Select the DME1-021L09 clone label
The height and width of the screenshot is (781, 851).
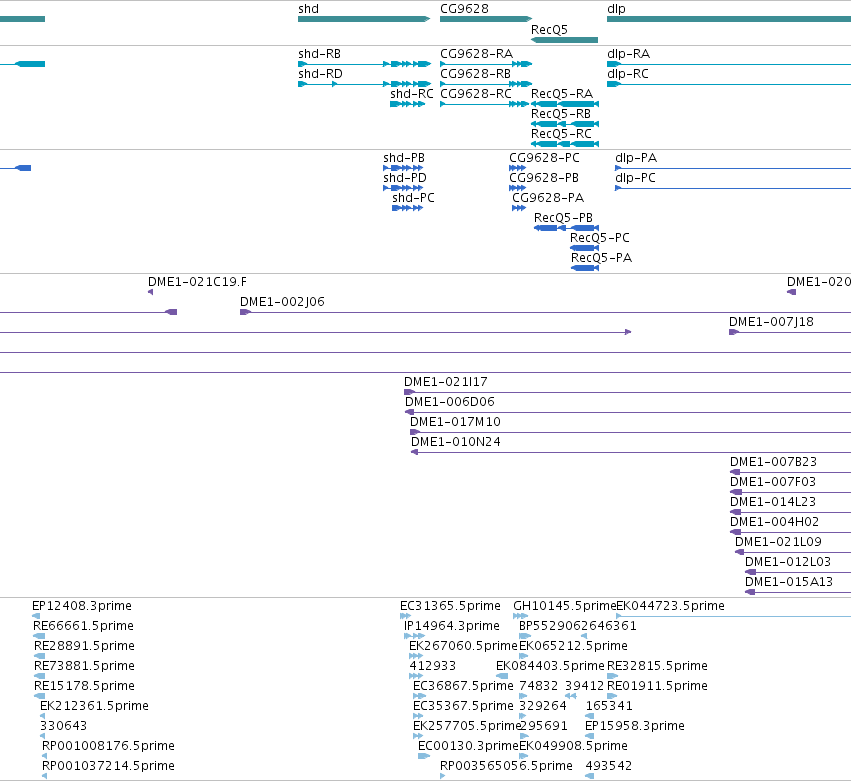(x=778, y=542)
